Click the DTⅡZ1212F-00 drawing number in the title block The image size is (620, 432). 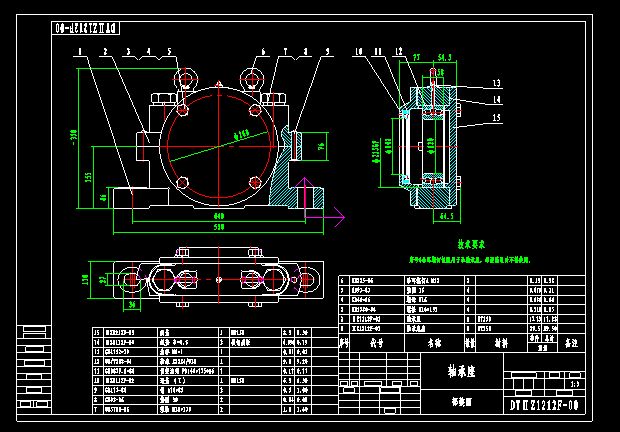tap(544, 405)
